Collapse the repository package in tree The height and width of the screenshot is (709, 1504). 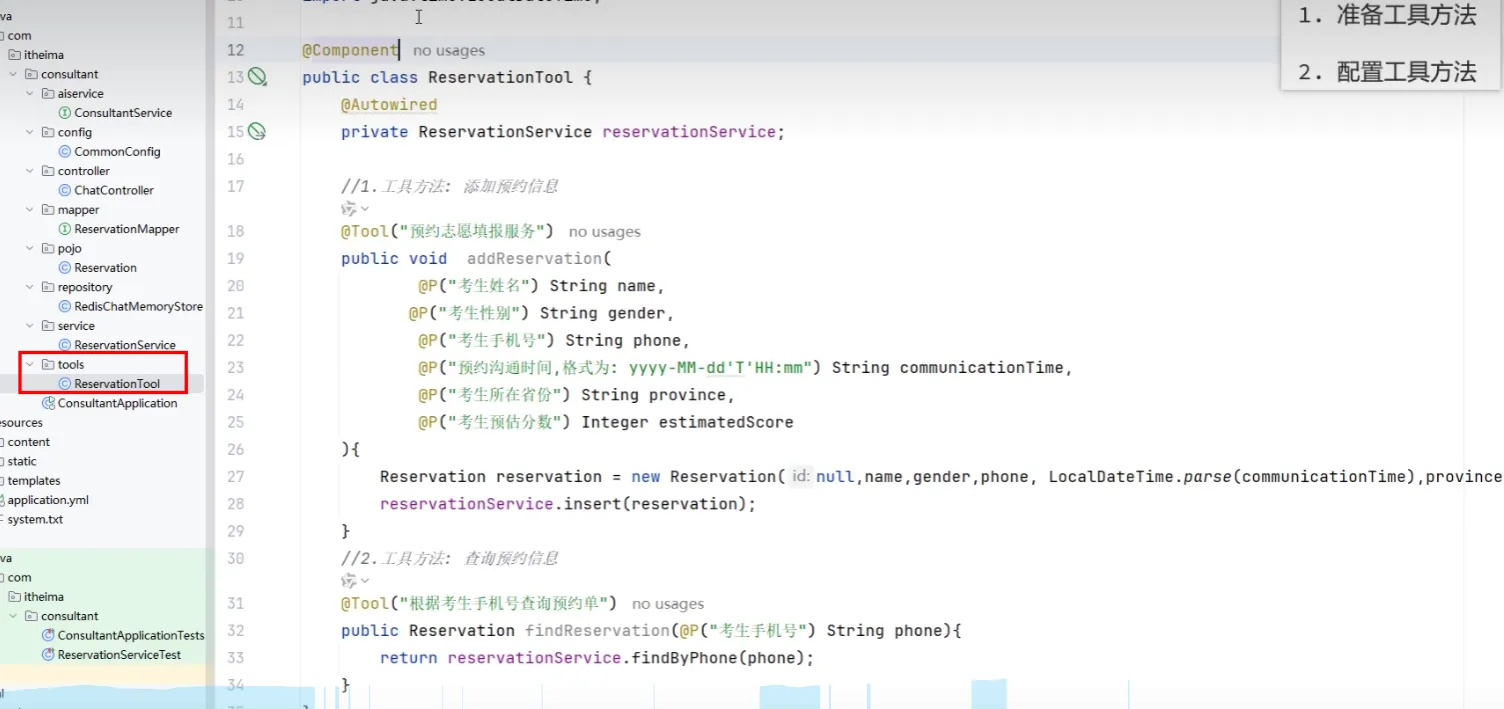tap(30, 288)
